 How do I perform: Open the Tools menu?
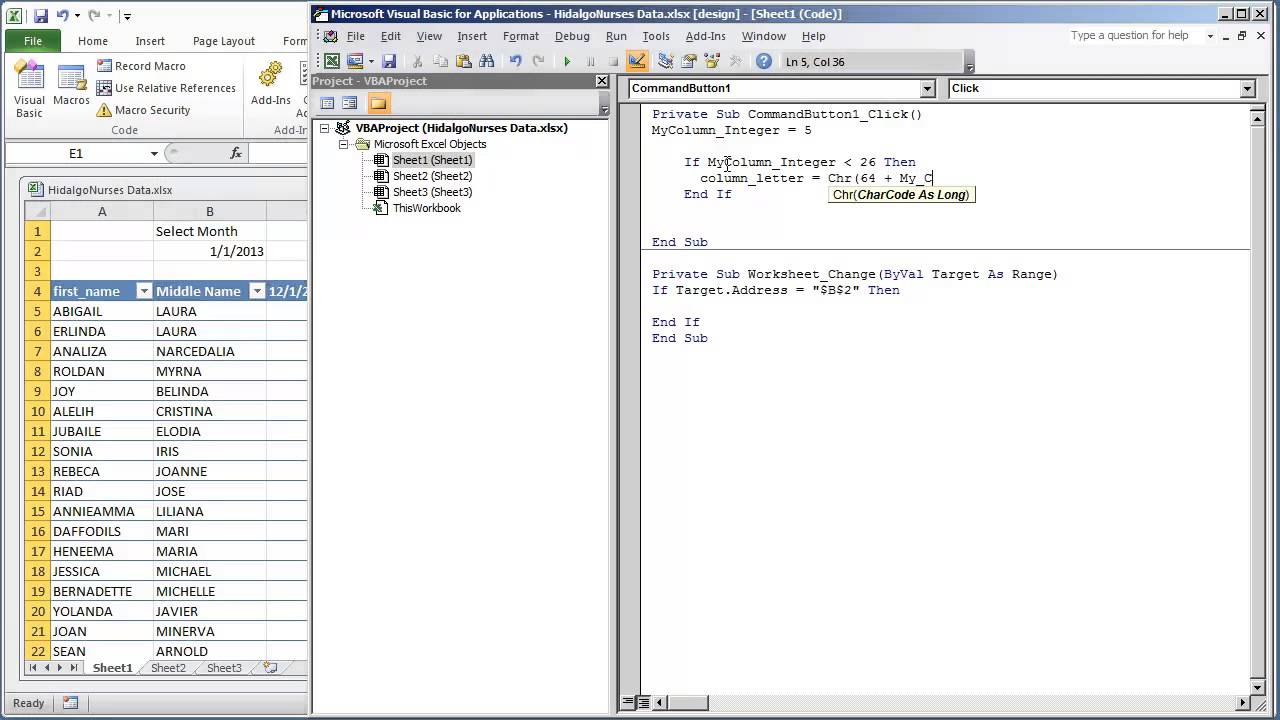[x=656, y=36]
